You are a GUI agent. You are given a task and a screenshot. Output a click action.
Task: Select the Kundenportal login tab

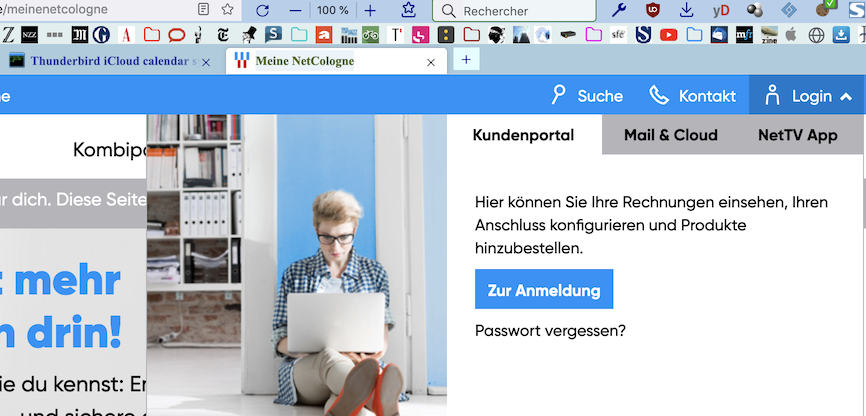coord(524,135)
